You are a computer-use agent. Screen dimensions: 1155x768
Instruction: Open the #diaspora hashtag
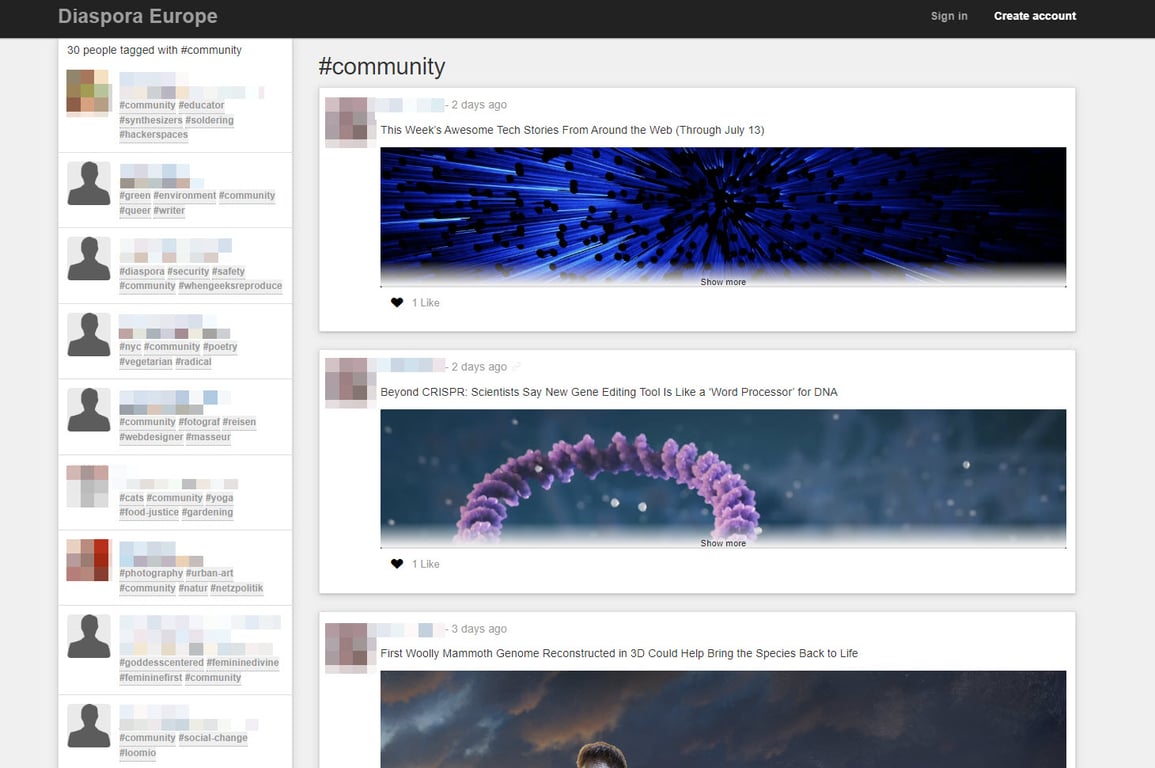click(138, 270)
